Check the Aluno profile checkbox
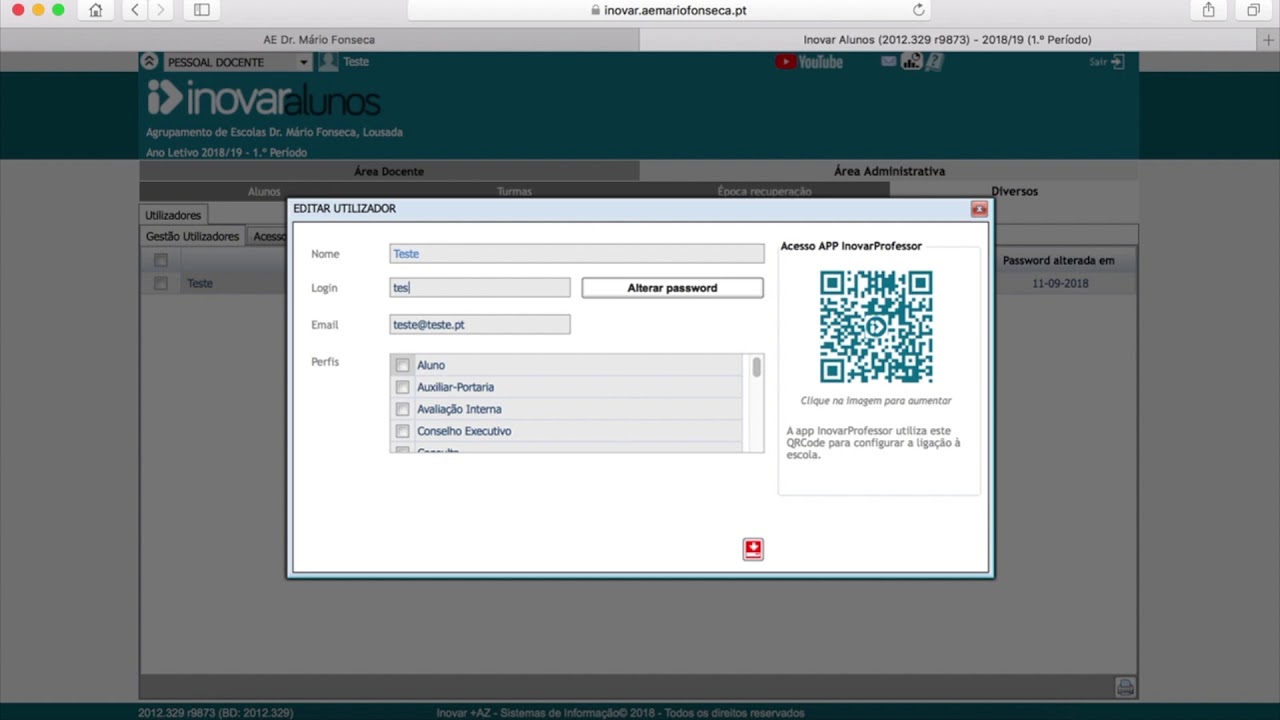 tap(402, 365)
